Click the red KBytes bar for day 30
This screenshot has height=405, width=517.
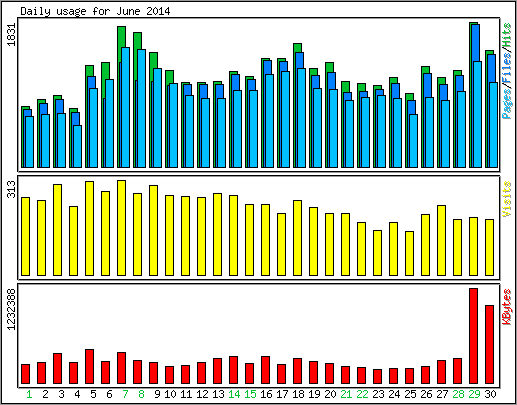[x=489, y=345]
